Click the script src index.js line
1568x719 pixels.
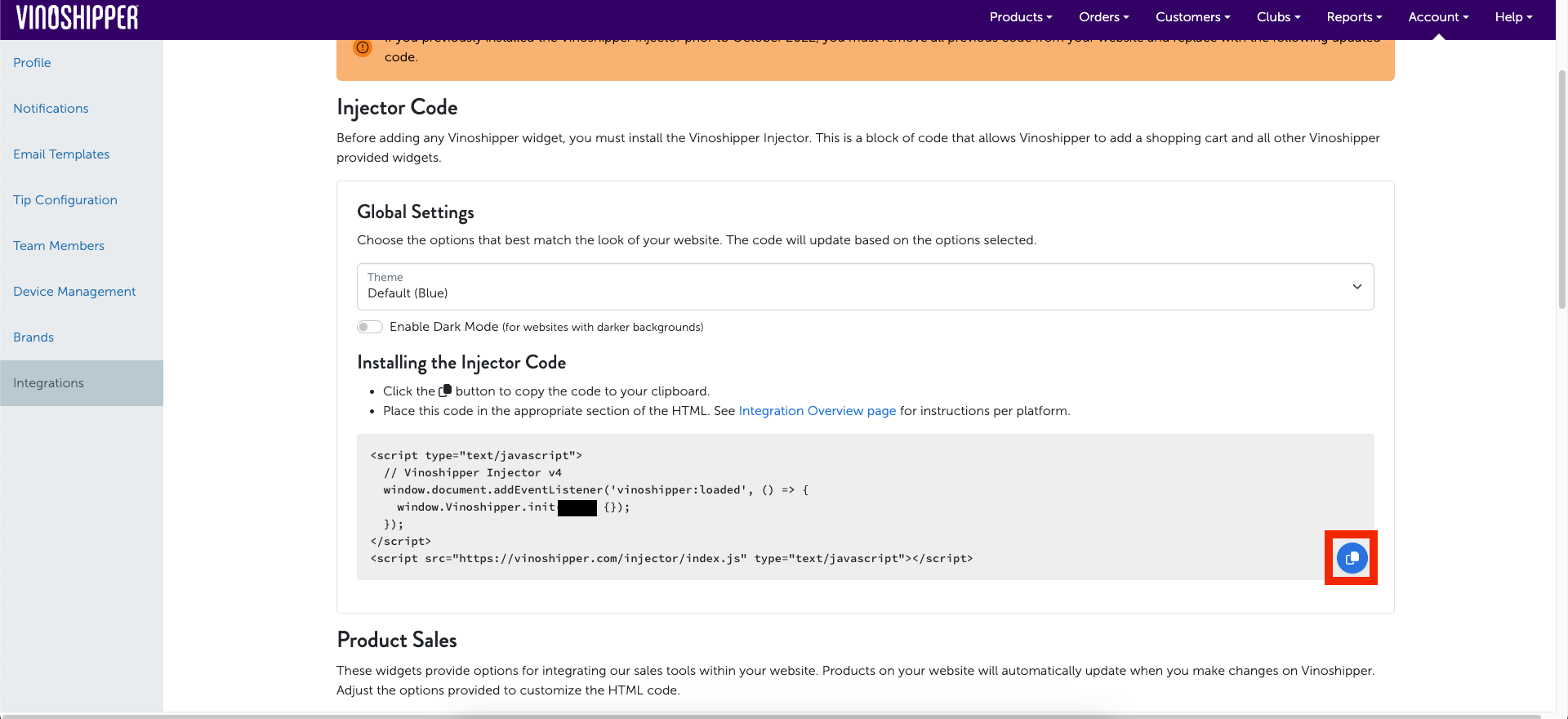(x=671, y=559)
